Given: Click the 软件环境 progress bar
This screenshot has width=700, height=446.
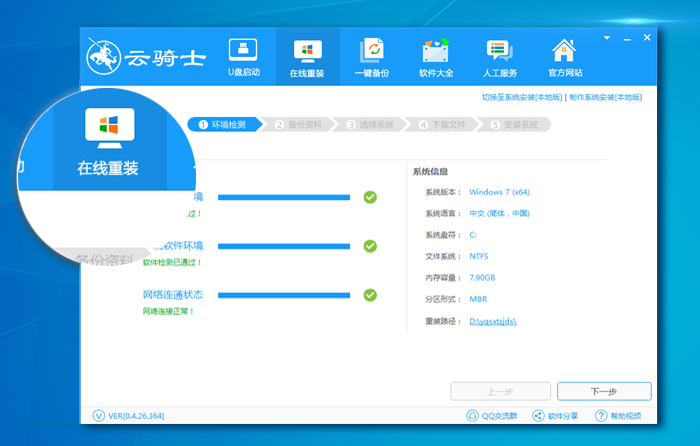Looking at the screenshot, I should [x=284, y=246].
